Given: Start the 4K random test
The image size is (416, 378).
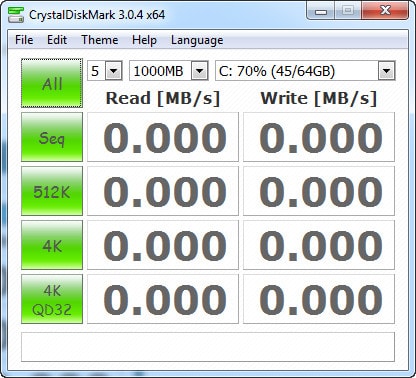Looking at the screenshot, I should point(52,245).
